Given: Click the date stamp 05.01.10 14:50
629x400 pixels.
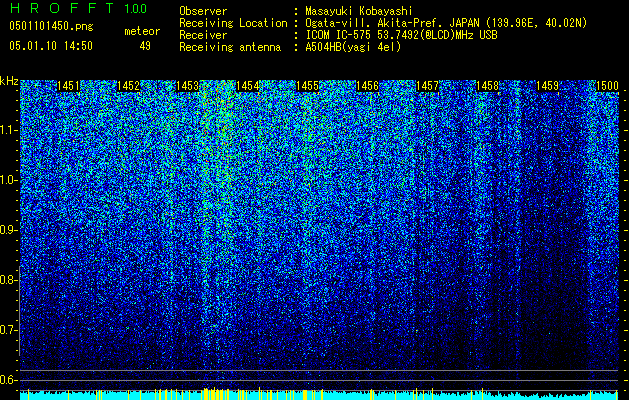Looking at the screenshot, I should (x=51, y=46).
